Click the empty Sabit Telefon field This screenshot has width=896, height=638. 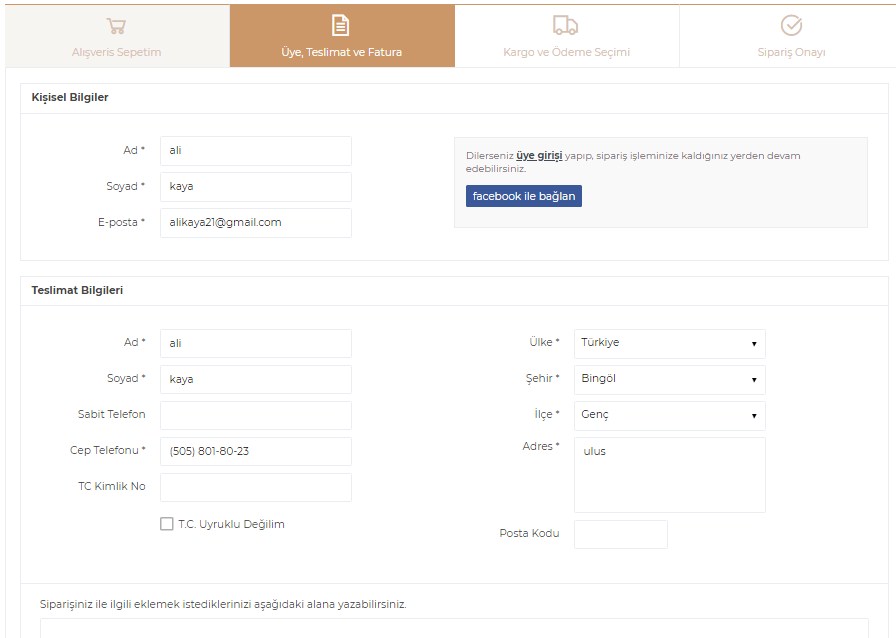coord(256,415)
